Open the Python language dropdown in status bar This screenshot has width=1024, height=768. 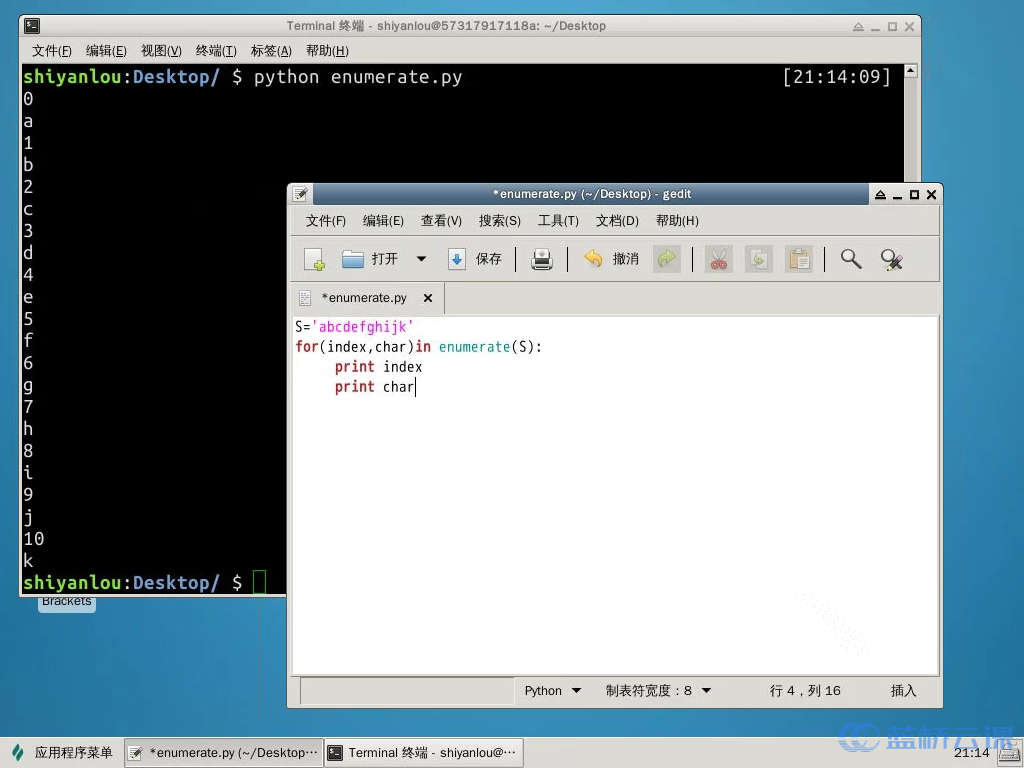click(x=552, y=691)
